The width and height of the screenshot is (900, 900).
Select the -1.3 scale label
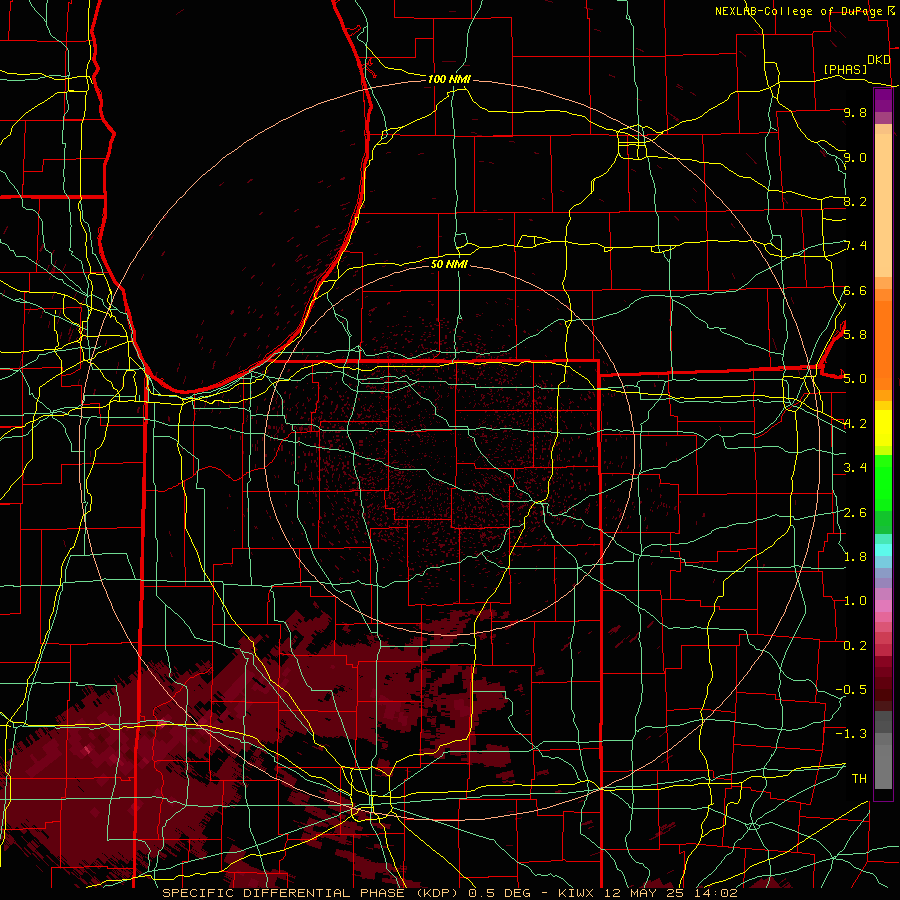[x=851, y=734]
